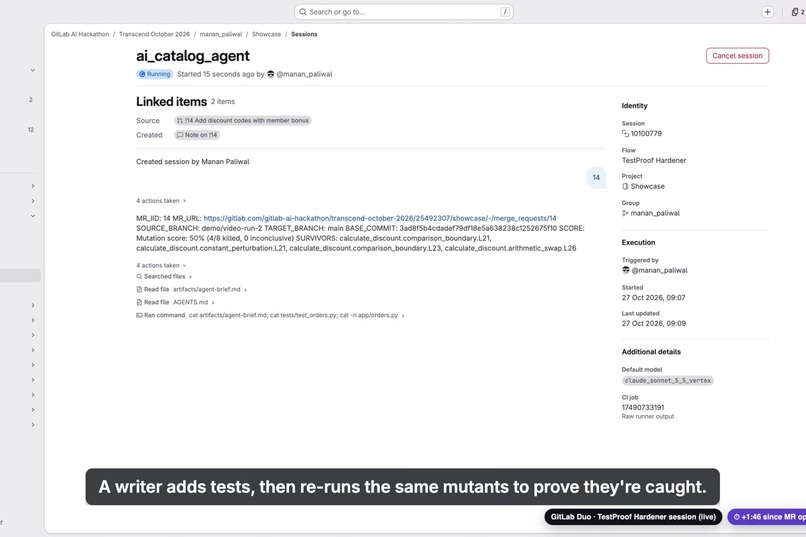Click Started date 27 Oct 2026, 09:07
This screenshot has height=537, width=806.
pyautogui.click(x=653, y=298)
